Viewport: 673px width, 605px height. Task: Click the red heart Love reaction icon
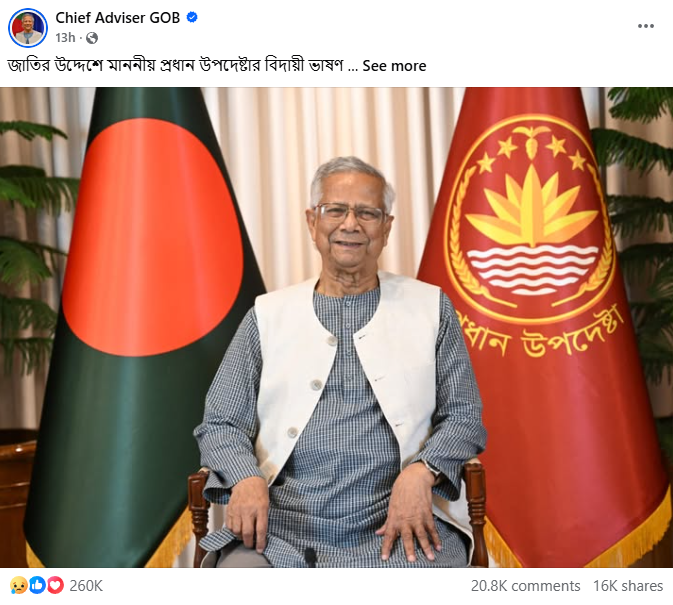tap(55, 585)
